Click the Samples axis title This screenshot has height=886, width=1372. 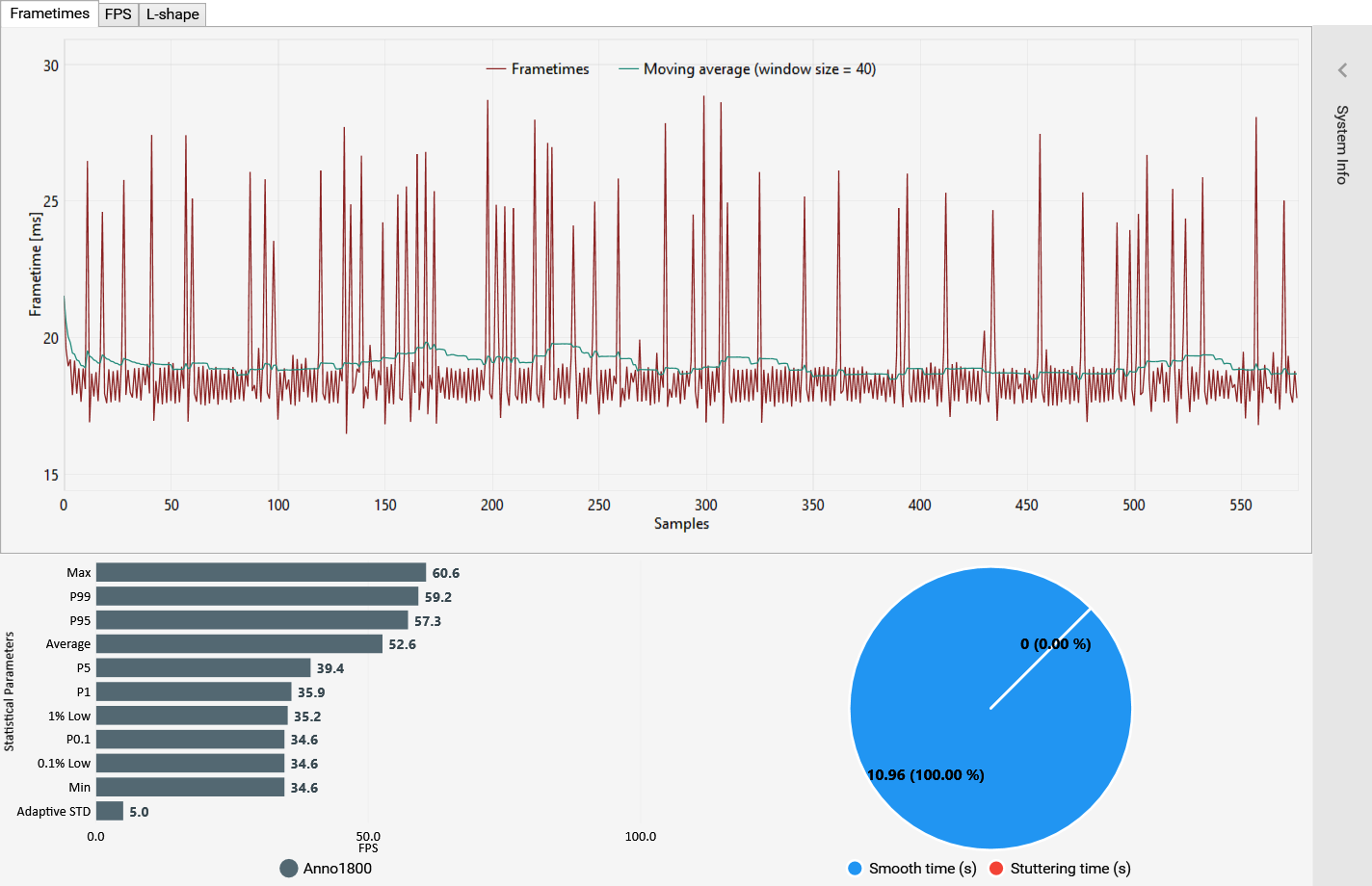click(681, 524)
